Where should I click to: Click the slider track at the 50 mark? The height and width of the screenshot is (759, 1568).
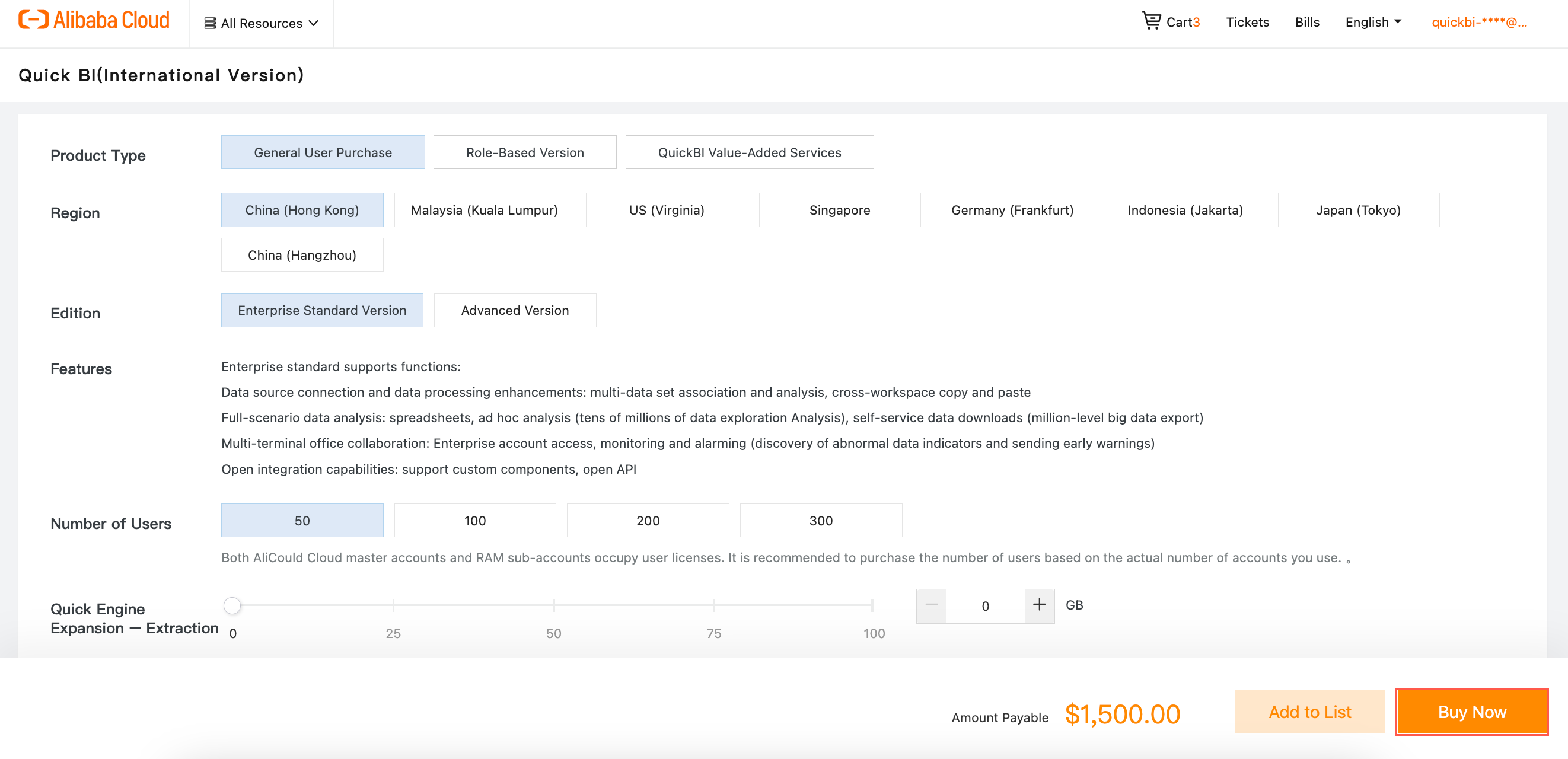(x=553, y=605)
